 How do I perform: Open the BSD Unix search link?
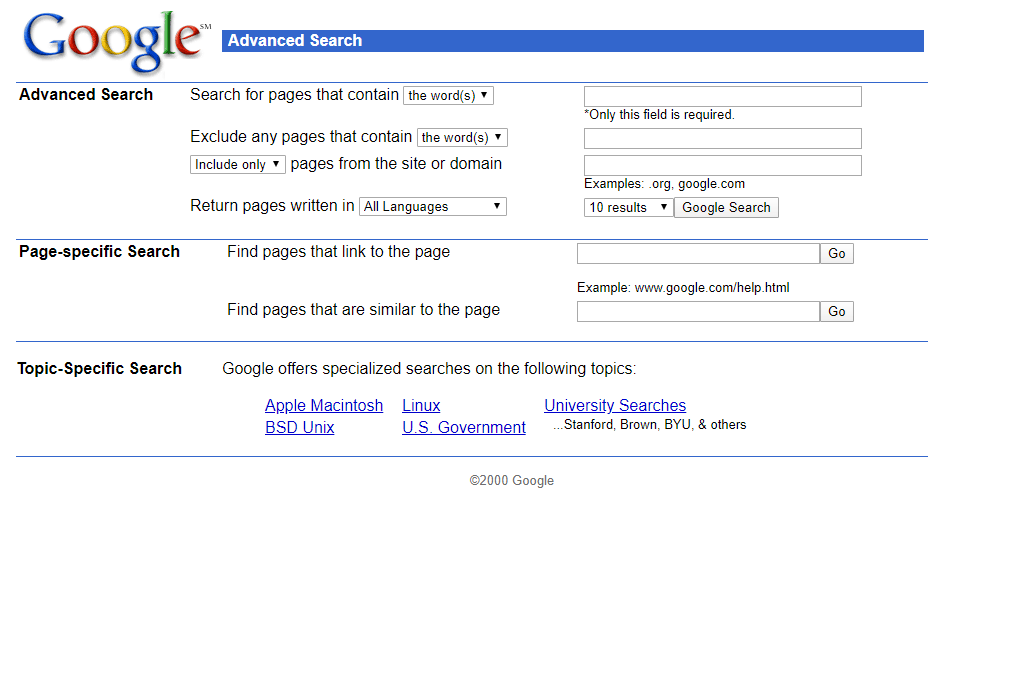click(300, 428)
